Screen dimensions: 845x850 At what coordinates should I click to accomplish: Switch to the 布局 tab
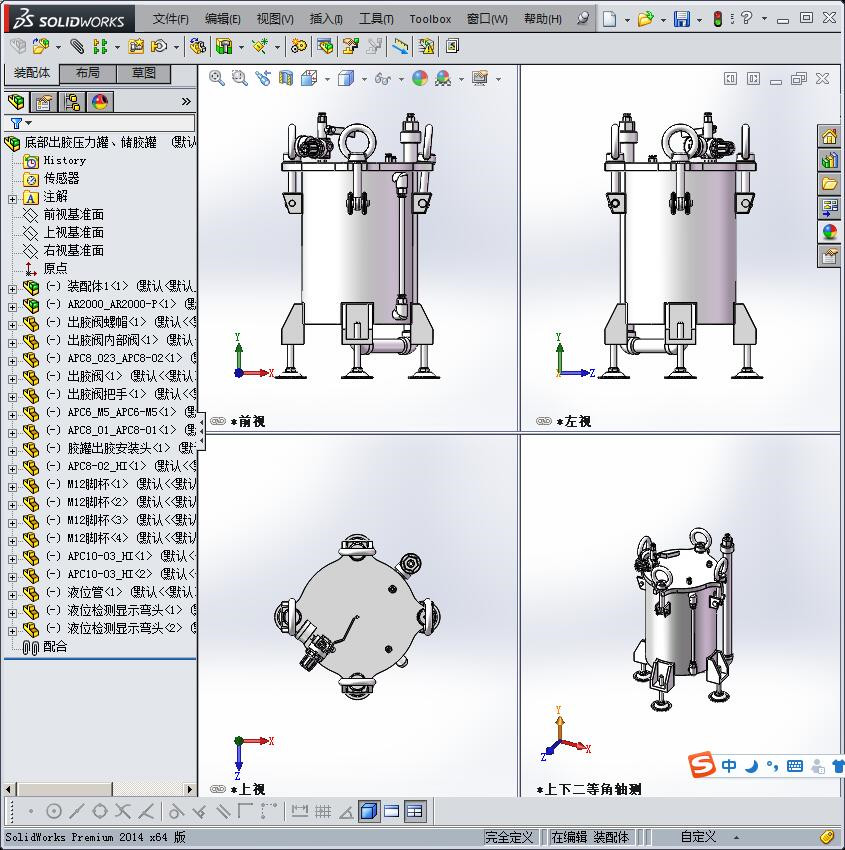tap(87, 73)
